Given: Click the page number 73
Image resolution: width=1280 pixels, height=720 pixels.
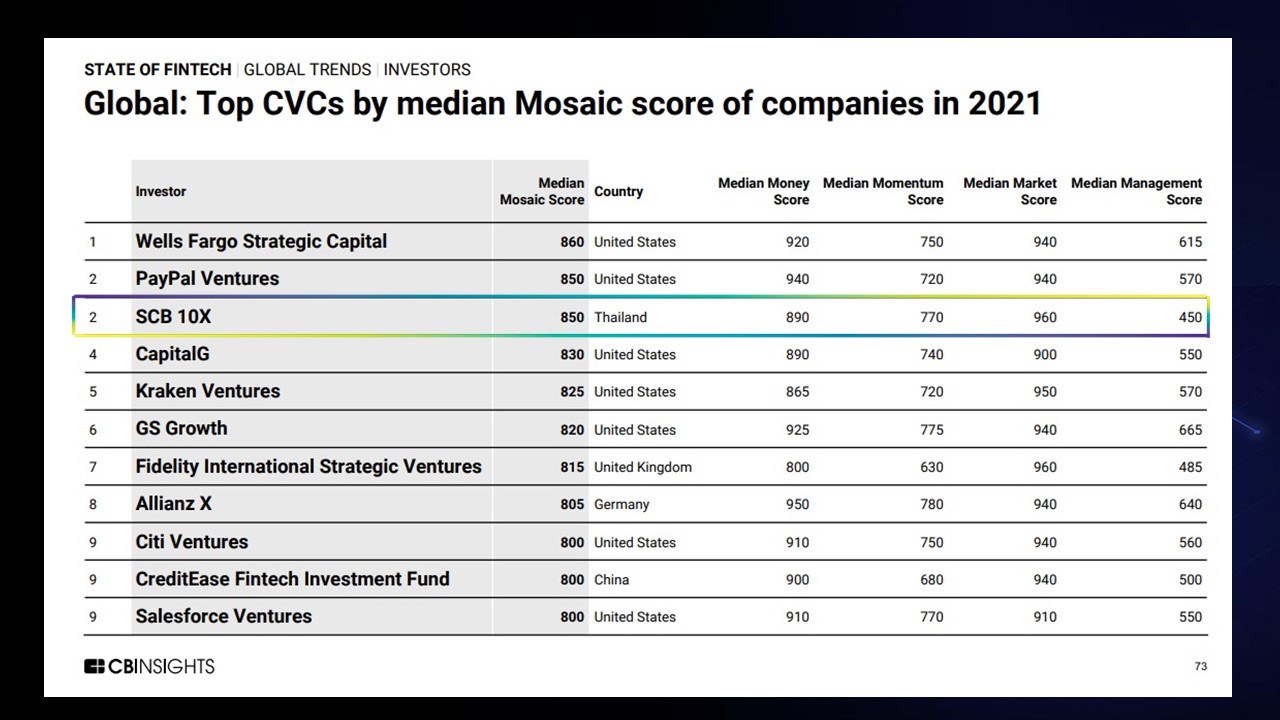Looking at the screenshot, I should [x=1201, y=666].
